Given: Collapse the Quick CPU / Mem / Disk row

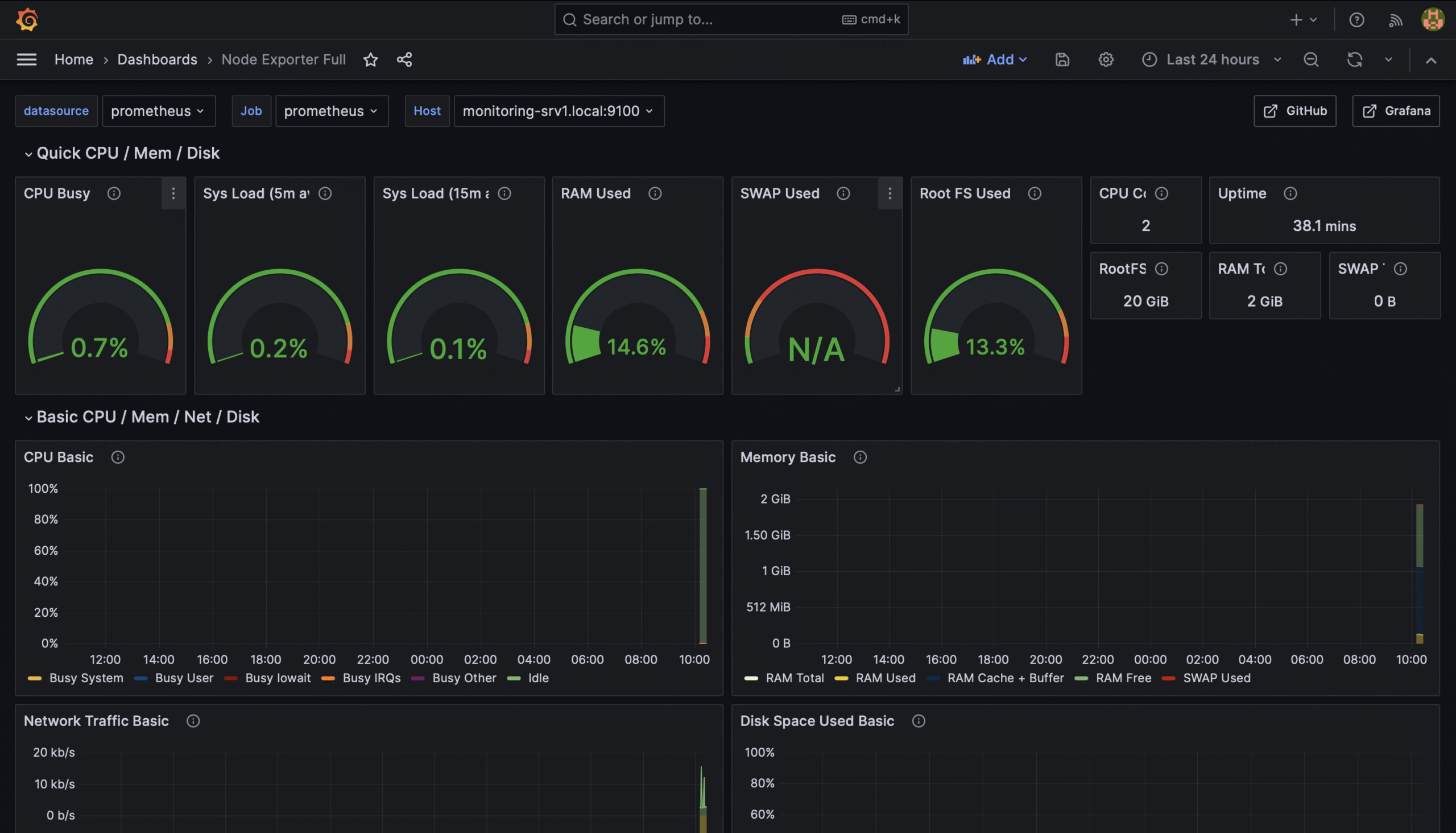Looking at the screenshot, I should 127,153.
